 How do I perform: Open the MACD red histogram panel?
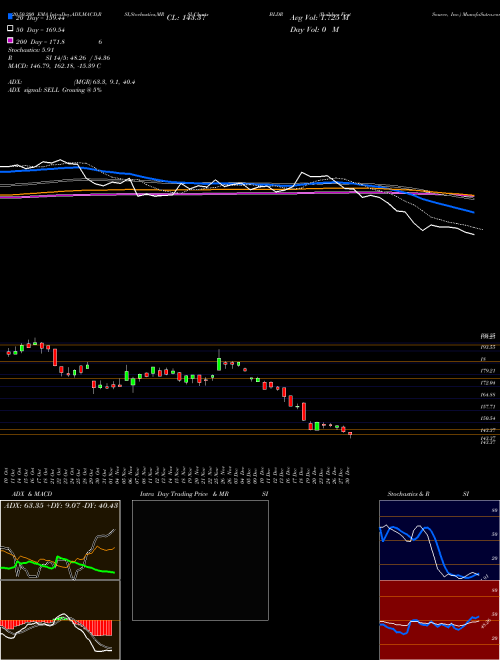click(x=60, y=620)
